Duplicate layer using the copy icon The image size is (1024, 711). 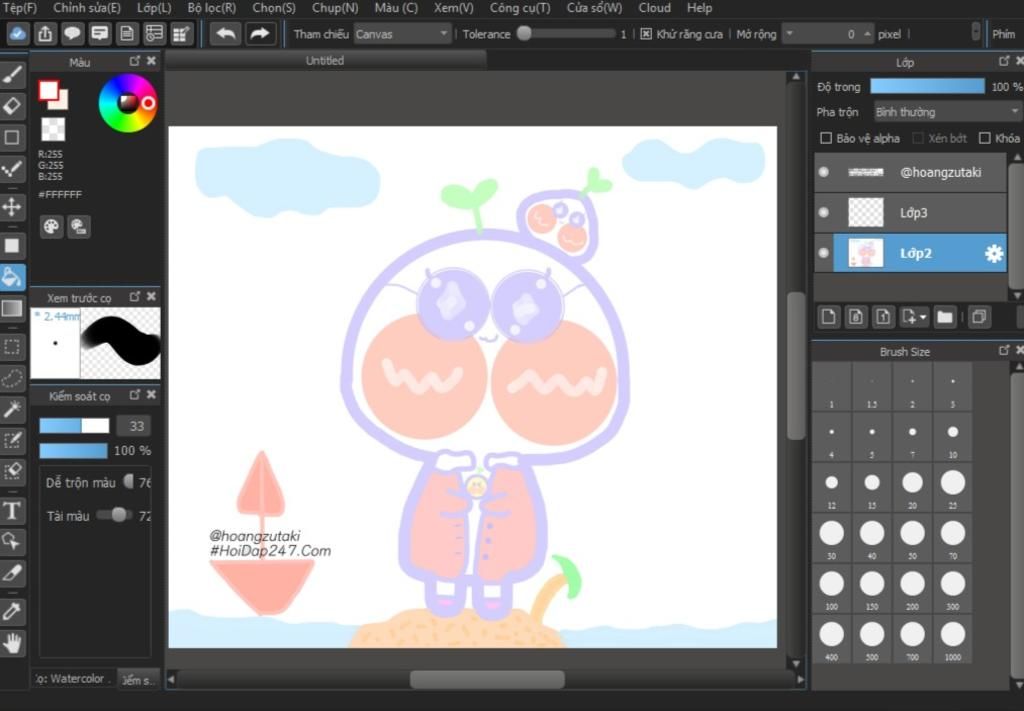979,317
